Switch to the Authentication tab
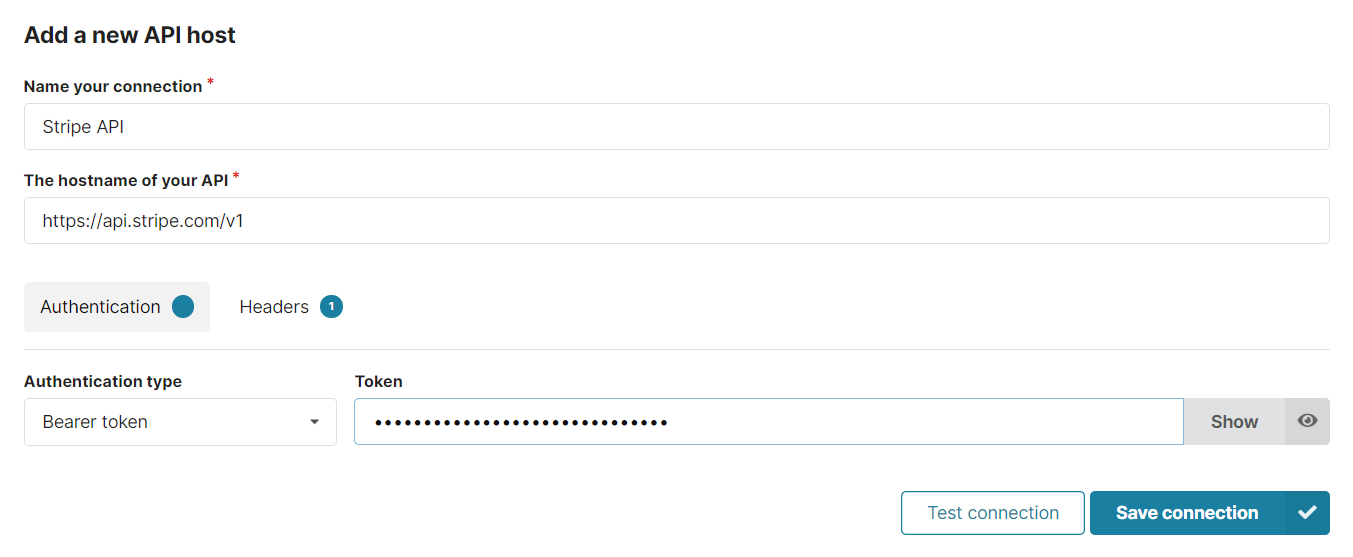The height and width of the screenshot is (557, 1353). tap(101, 307)
